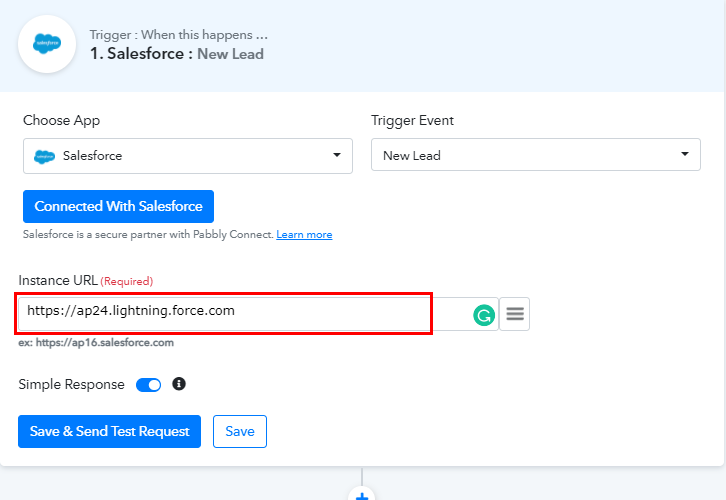Click the plus icon to add step
Image resolution: width=726 pixels, height=500 pixels.
pos(362,495)
